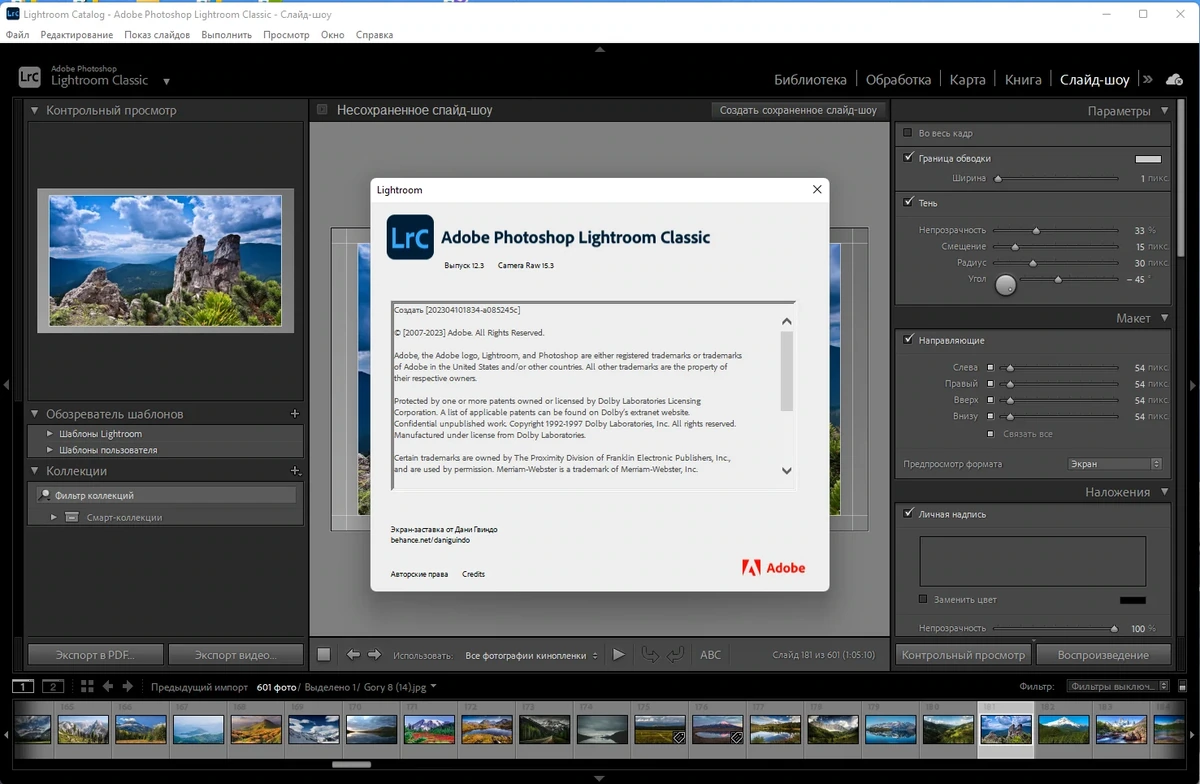
Task: Toggle Связать все link option
Action: point(991,434)
